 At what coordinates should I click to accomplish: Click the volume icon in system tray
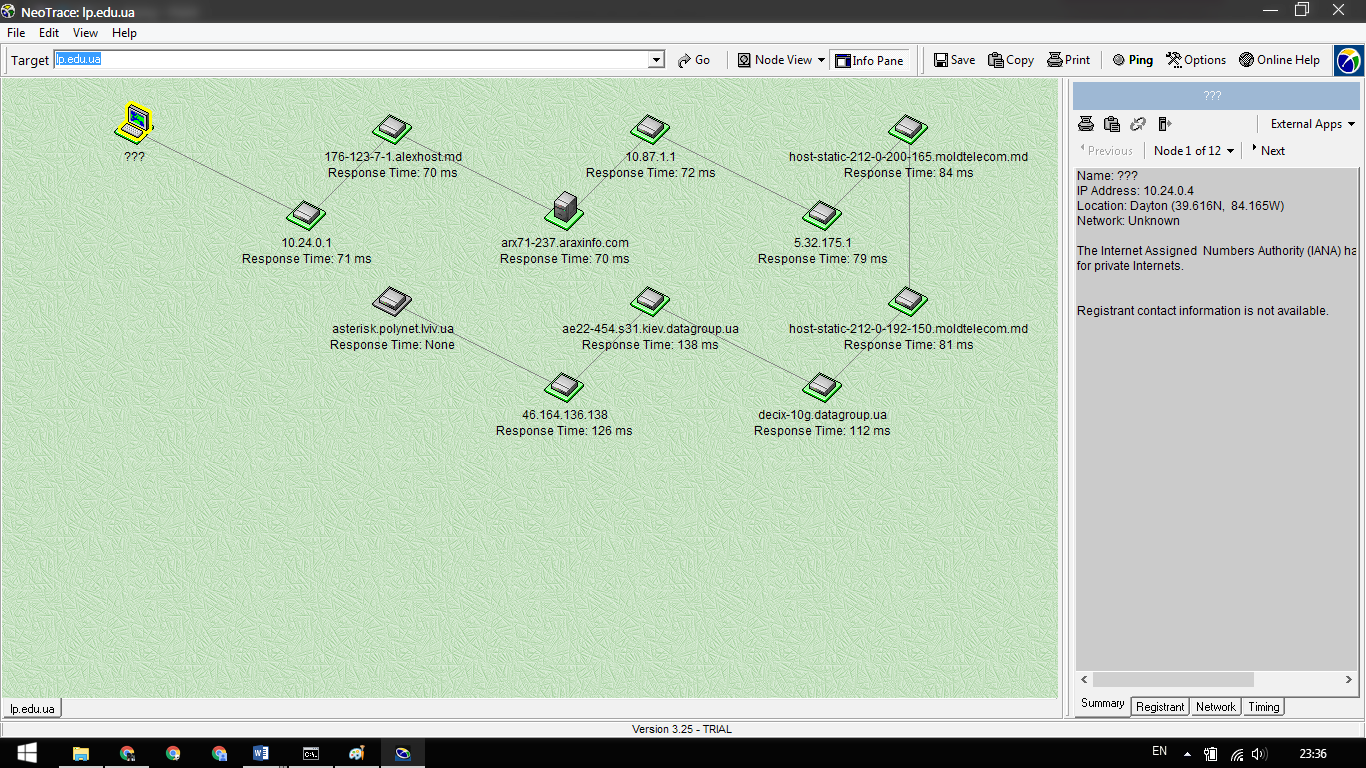1259,754
